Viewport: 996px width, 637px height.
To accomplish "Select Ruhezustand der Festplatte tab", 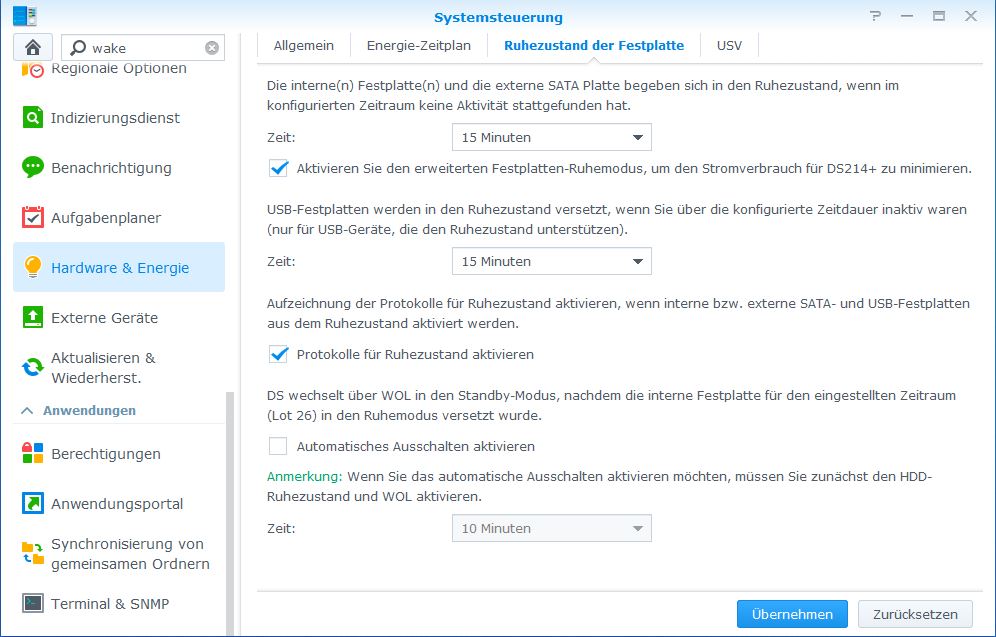I will click(x=594, y=45).
